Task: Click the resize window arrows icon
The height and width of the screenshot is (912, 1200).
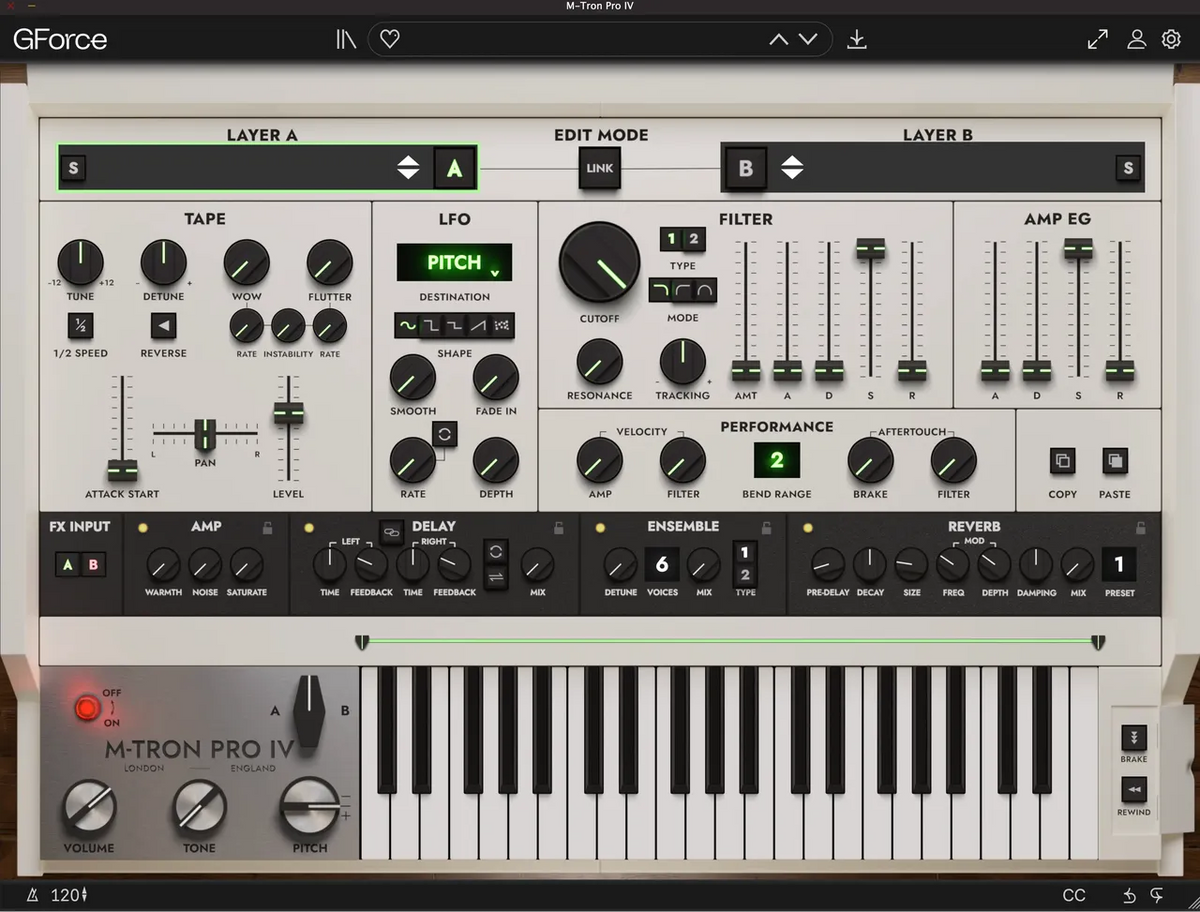Action: pyautogui.click(x=1097, y=39)
